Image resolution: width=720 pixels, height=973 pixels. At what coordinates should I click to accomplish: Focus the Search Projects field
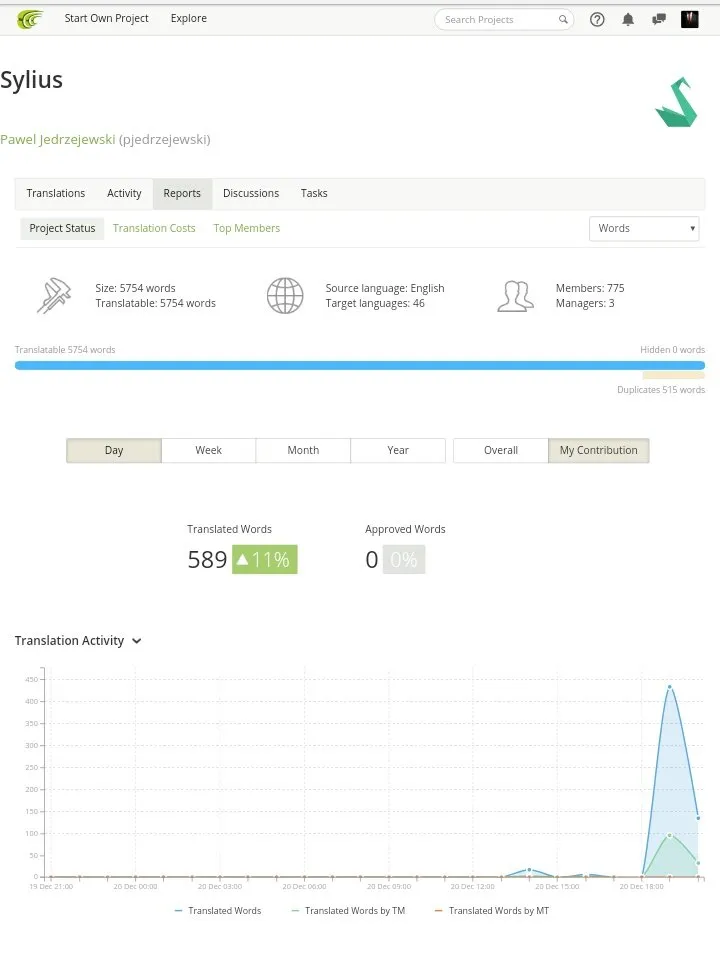[x=504, y=19]
